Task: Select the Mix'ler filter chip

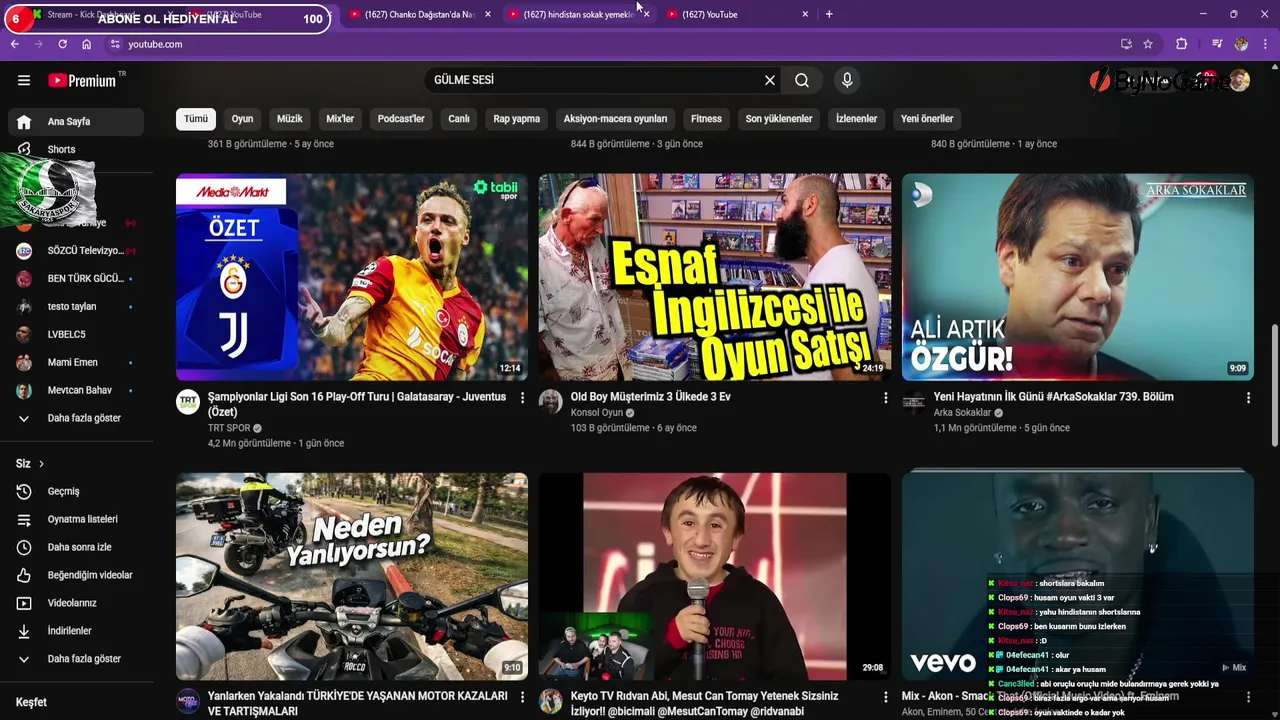Action: [340, 119]
